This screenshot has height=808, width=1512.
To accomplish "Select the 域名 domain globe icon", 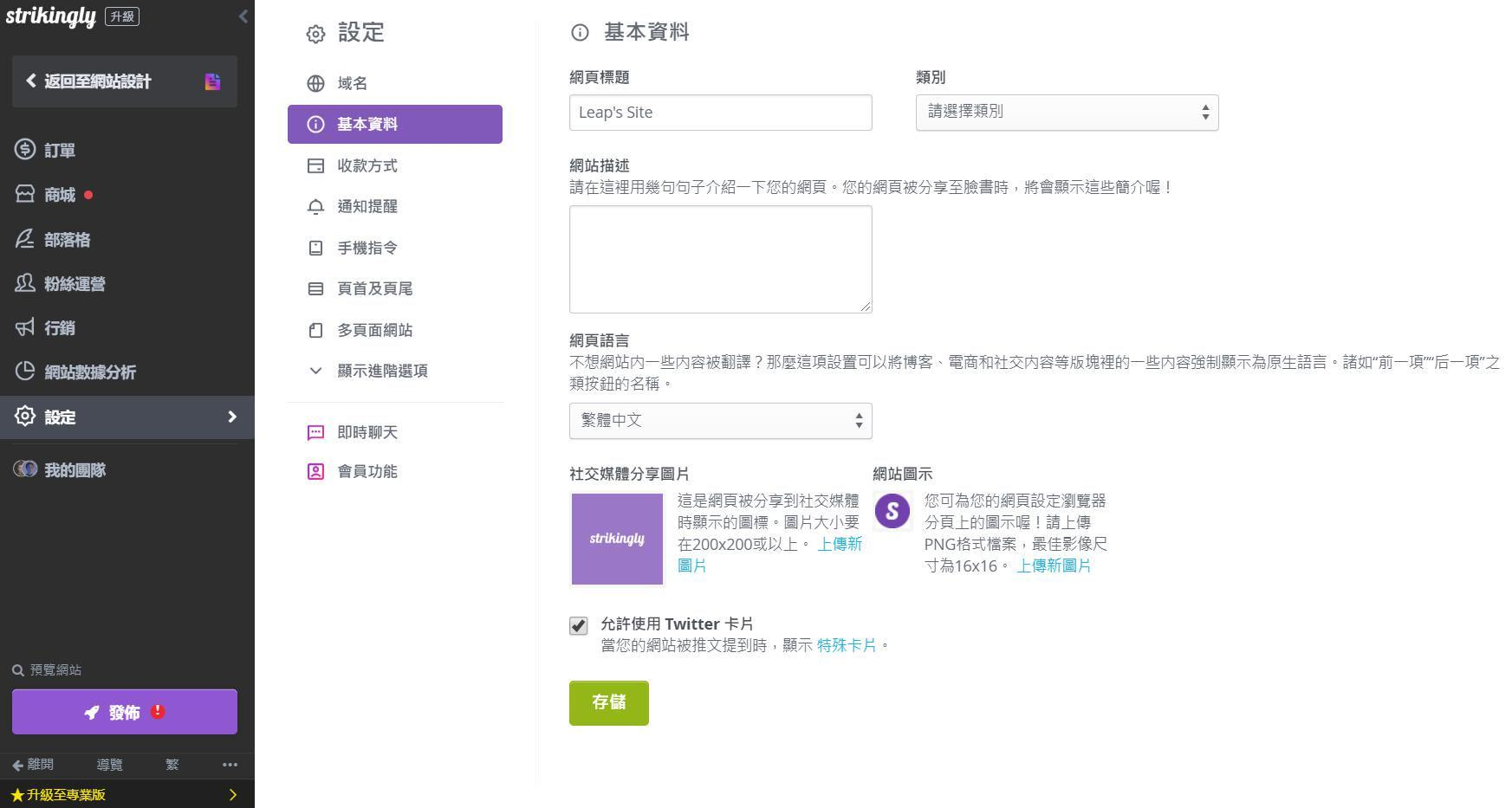I will [315, 83].
